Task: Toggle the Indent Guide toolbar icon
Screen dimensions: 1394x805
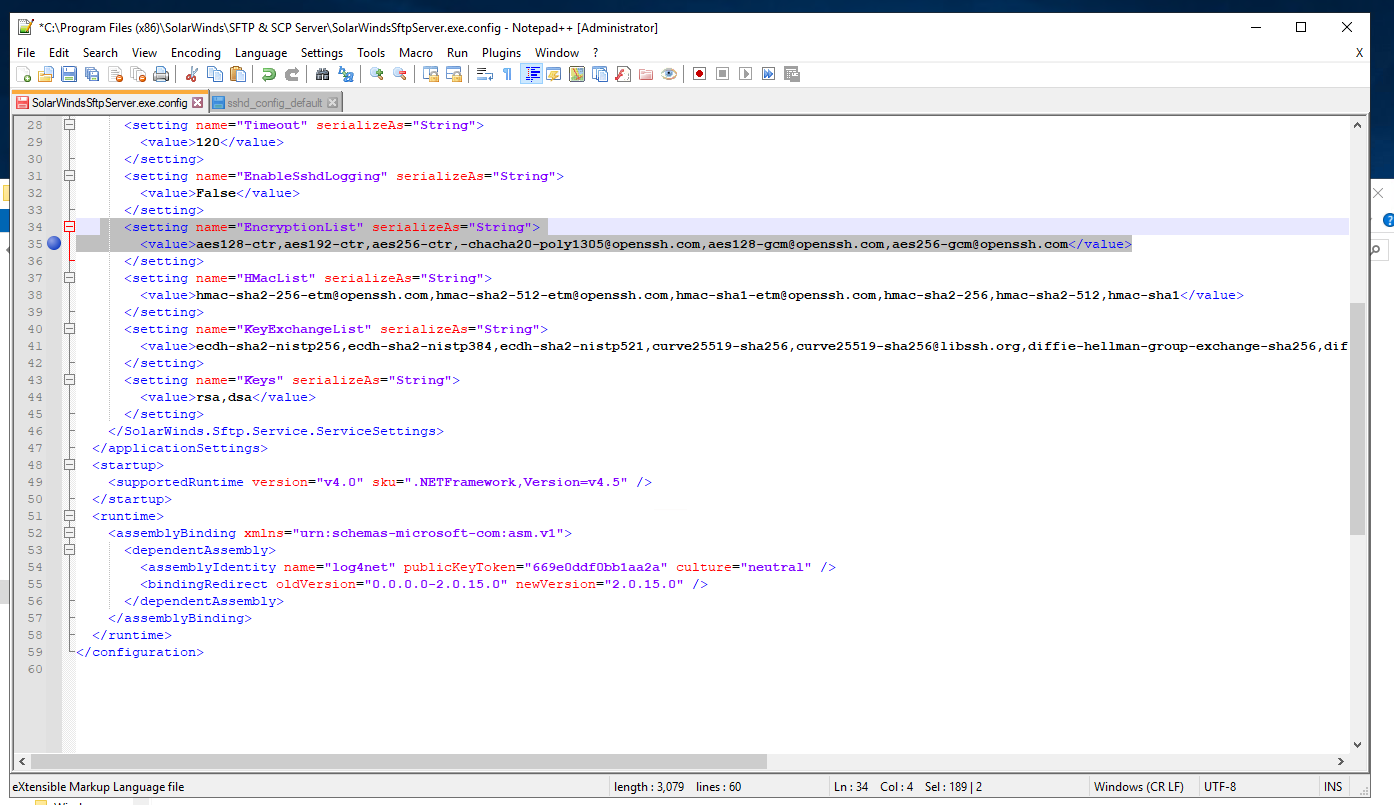Action: tap(531, 74)
